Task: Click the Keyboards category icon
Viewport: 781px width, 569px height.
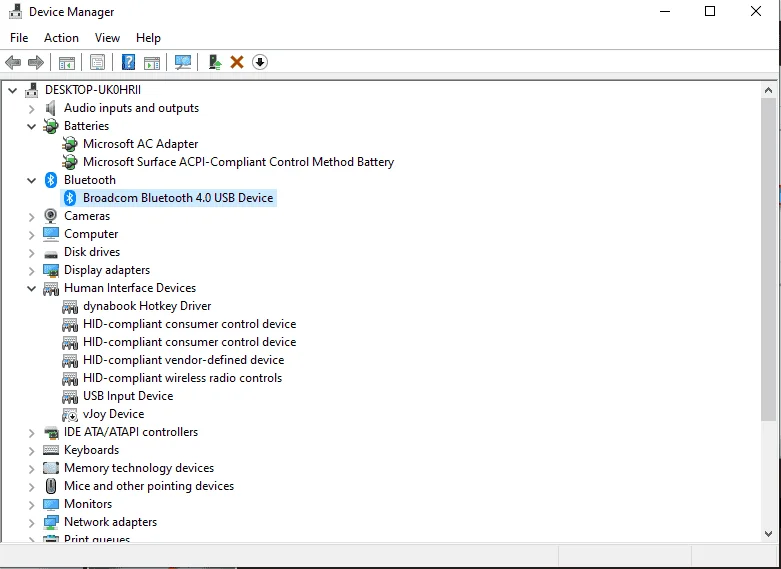Action: (x=51, y=450)
